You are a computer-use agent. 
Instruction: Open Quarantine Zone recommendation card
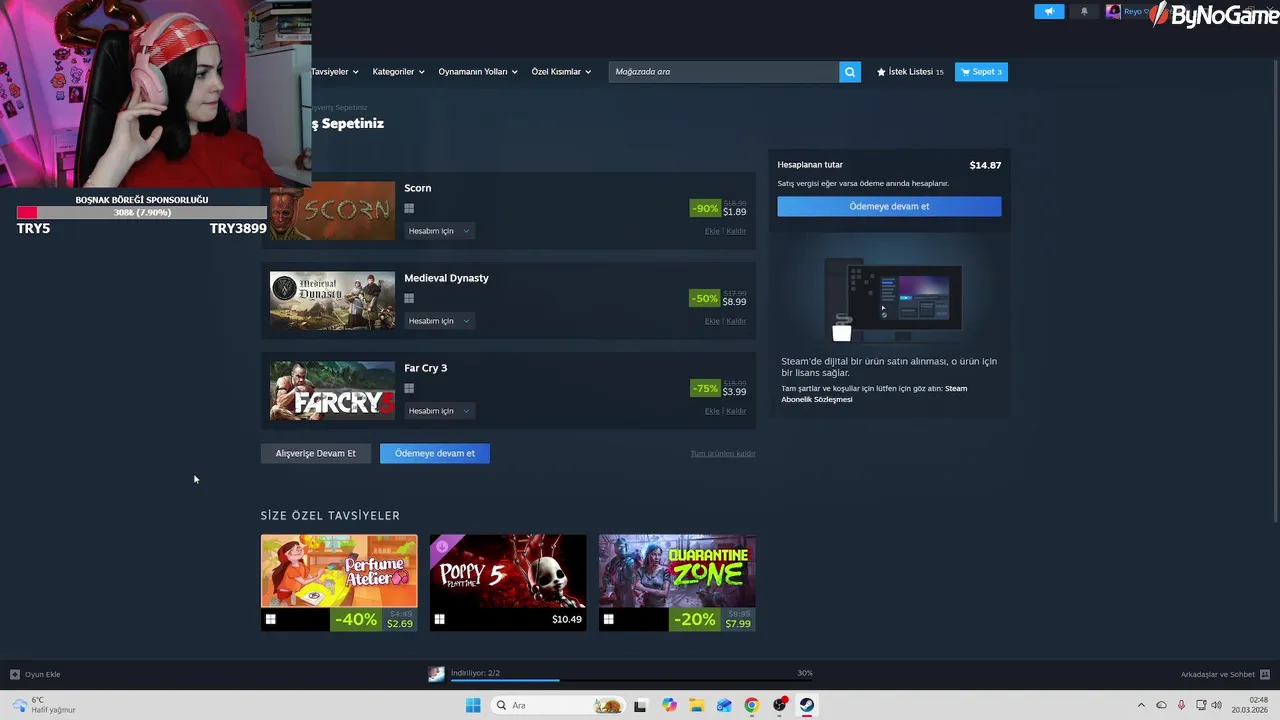[677, 583]
